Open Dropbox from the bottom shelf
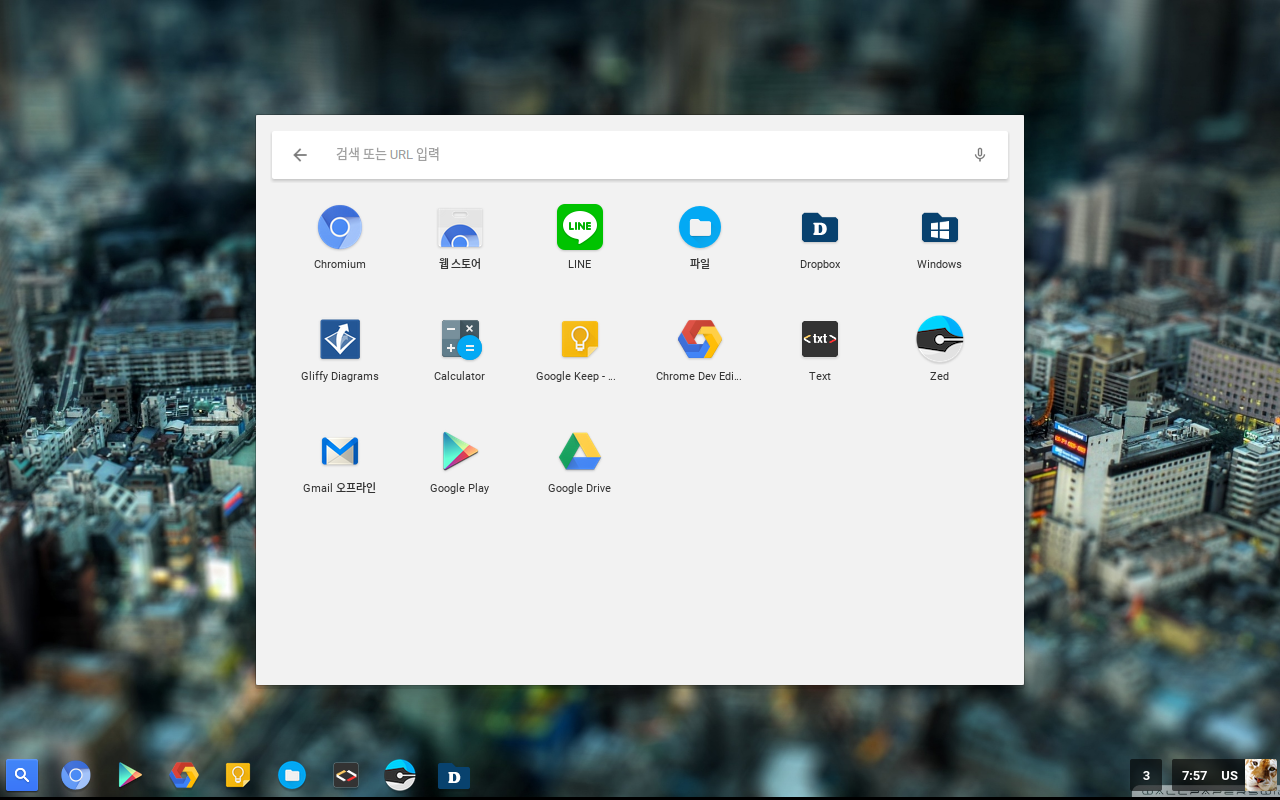Viewport: 1280px width, 800px height. [x=454, y=775]
